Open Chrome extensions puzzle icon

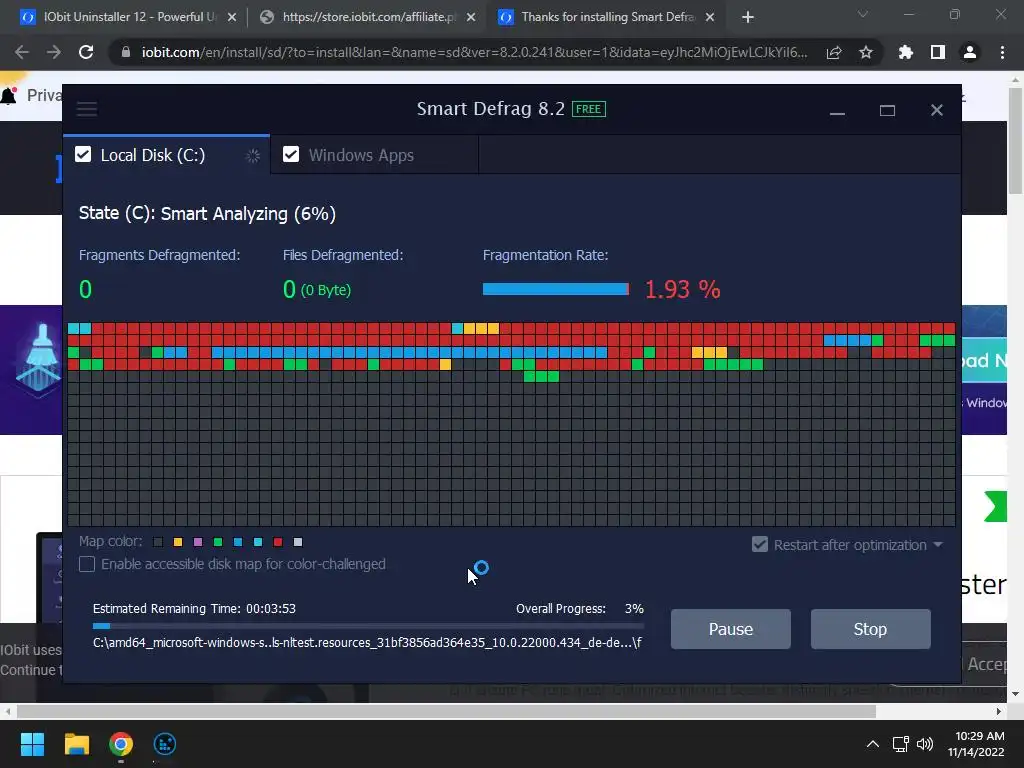click(905, 52)
